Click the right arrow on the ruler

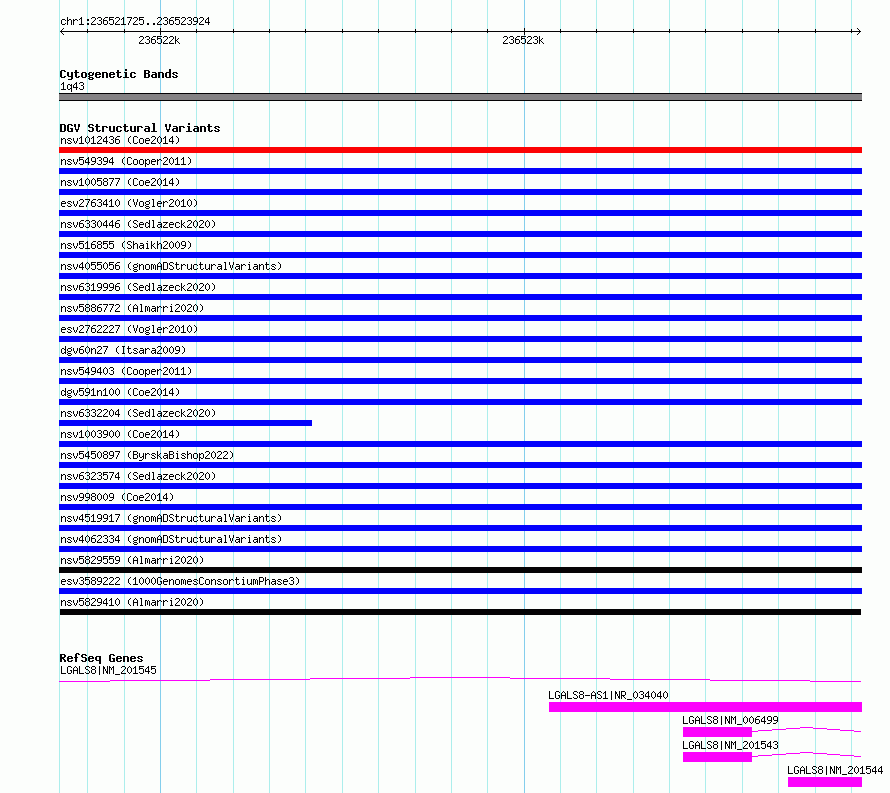(x=858, y=32)
